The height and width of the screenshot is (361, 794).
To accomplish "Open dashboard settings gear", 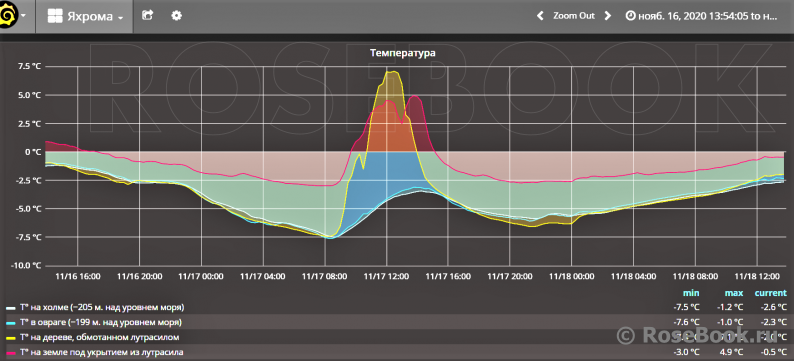I will [x=176, y=16].
